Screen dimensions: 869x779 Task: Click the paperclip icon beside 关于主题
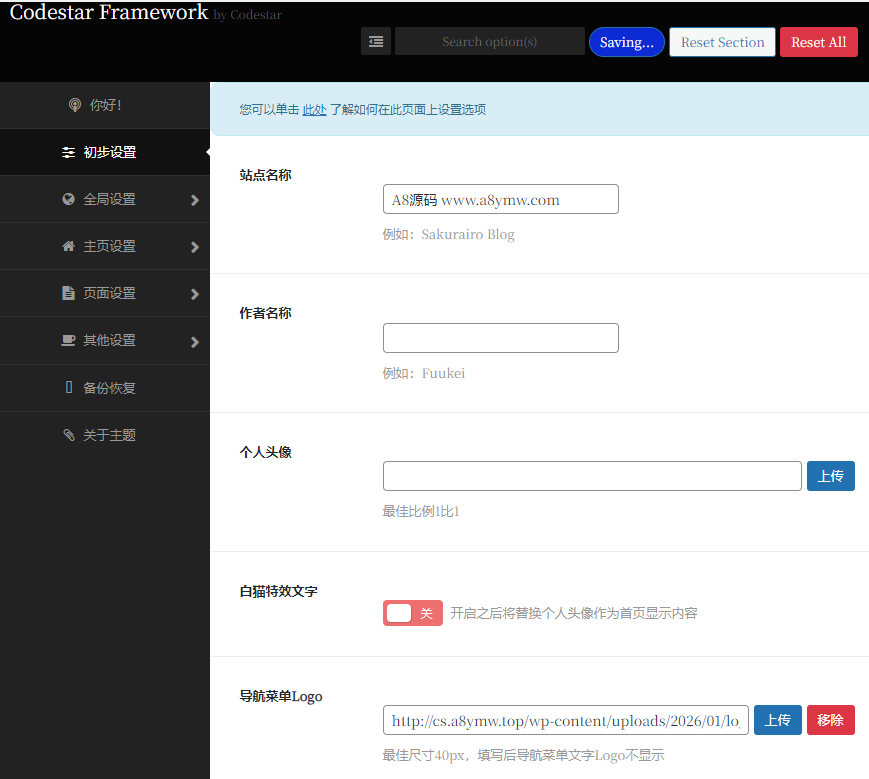pos(68,435)
